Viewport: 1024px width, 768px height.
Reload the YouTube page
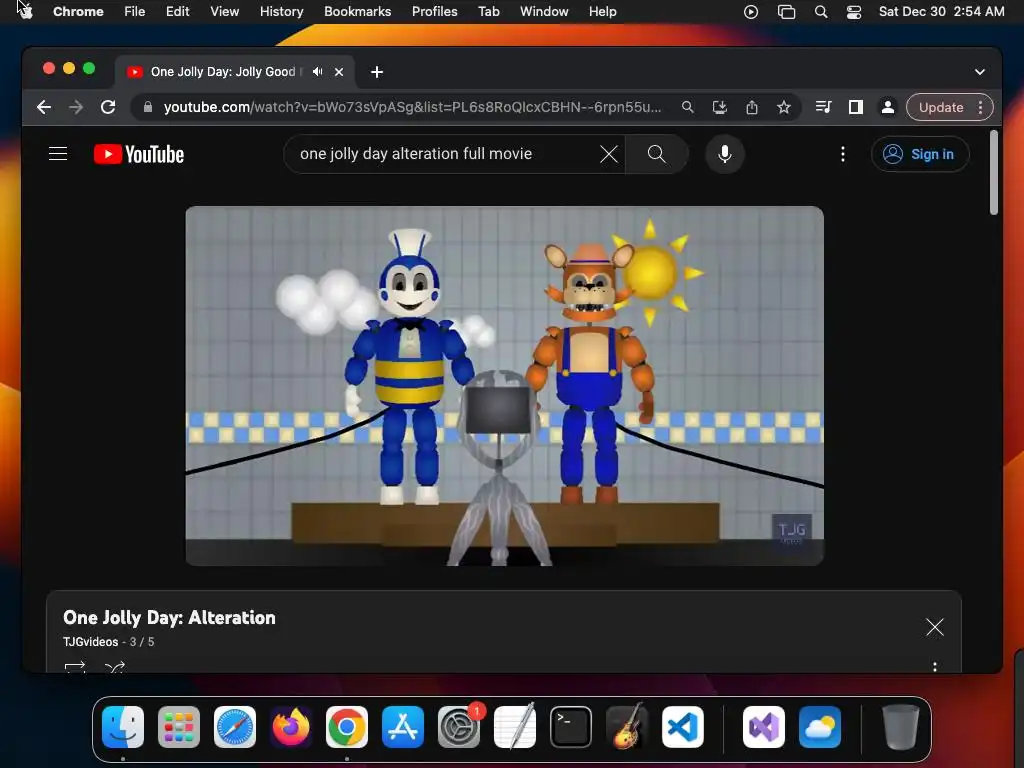point(108,107)
